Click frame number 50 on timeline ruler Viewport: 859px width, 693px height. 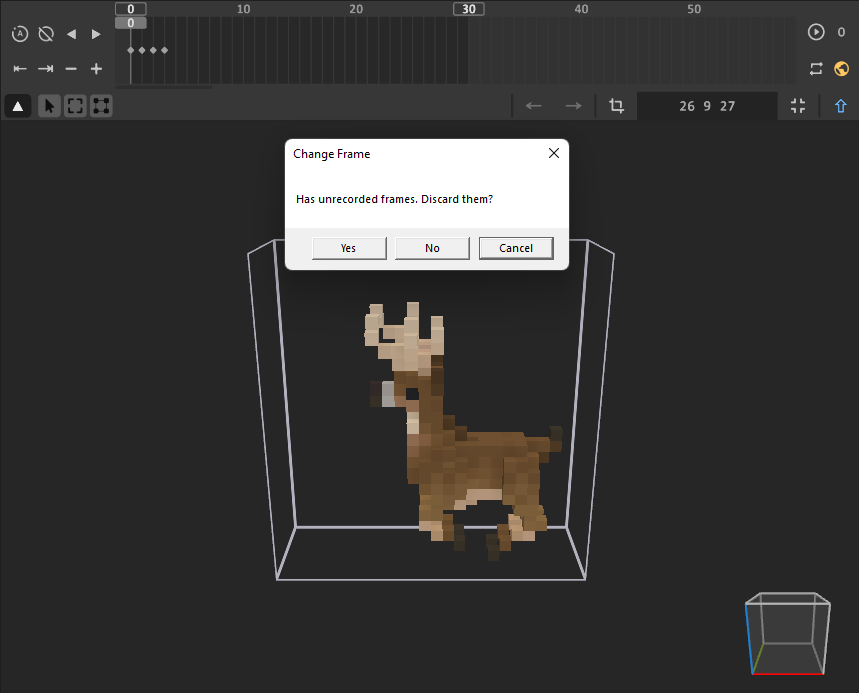[694, 9]
